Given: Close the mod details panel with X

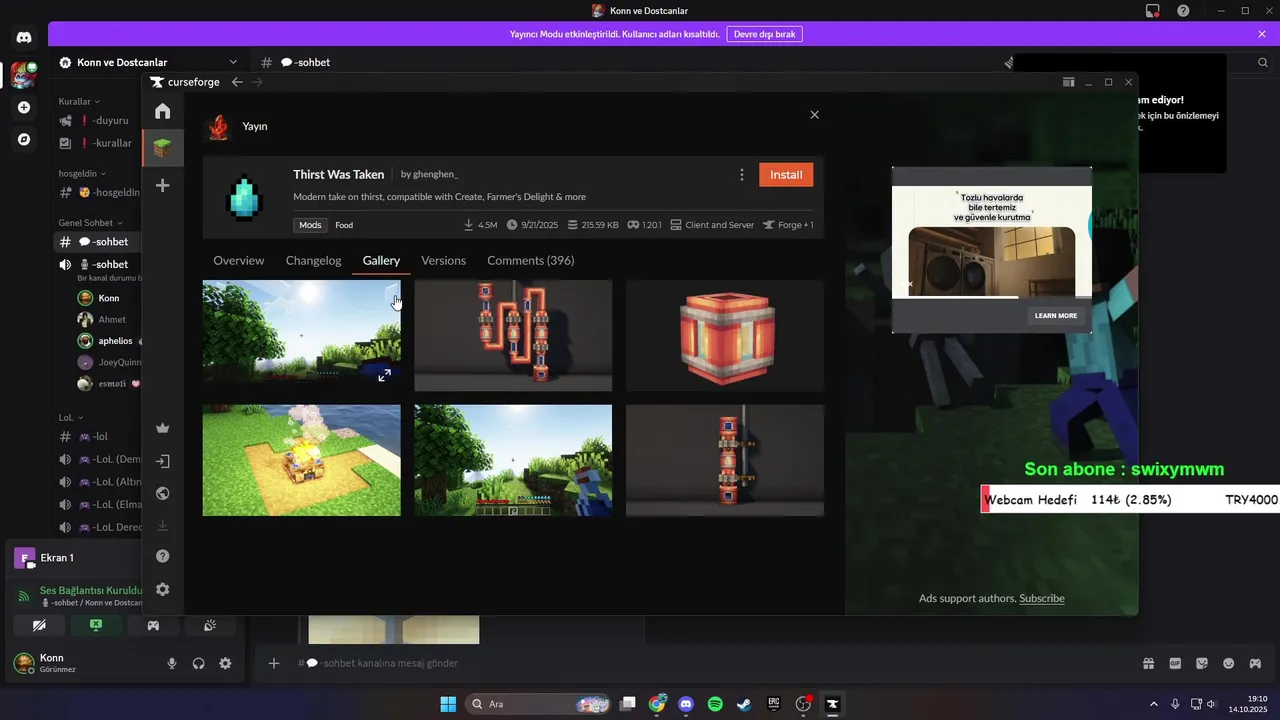Looking at the screenshot, I should (814, 115).
